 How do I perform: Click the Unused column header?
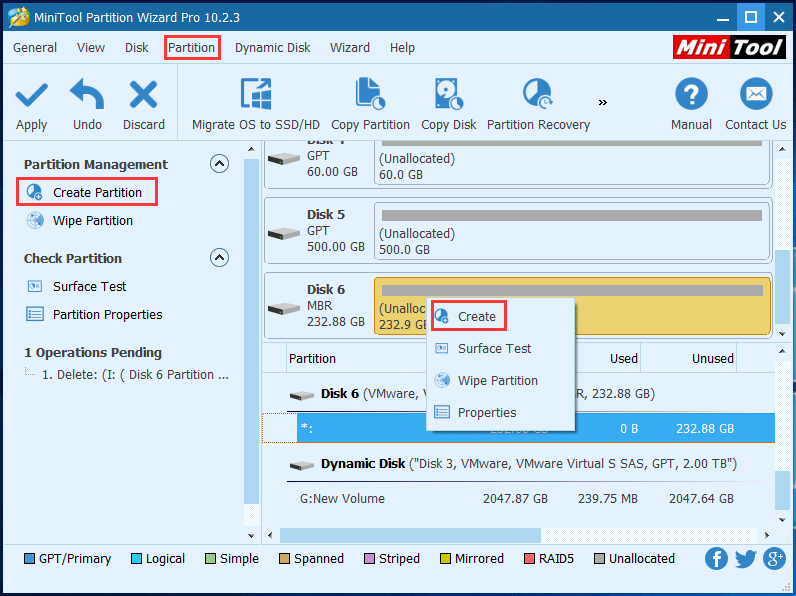(x=712, y=358)
